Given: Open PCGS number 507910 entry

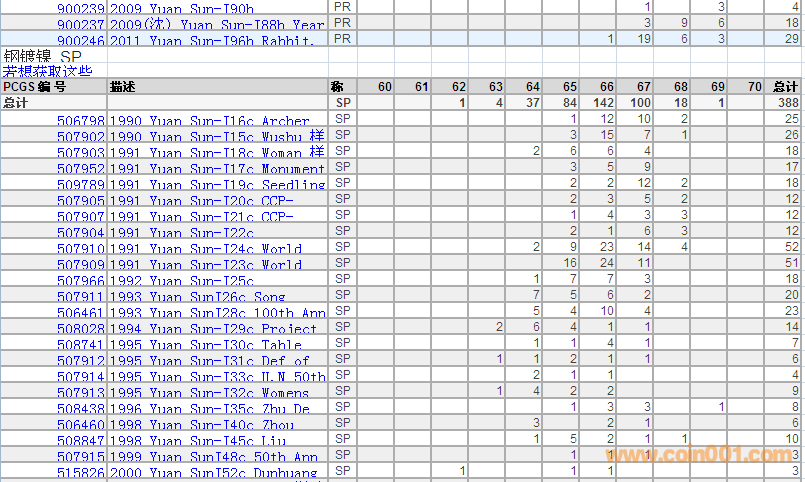Looking at the screenshot, I should 80,249.
